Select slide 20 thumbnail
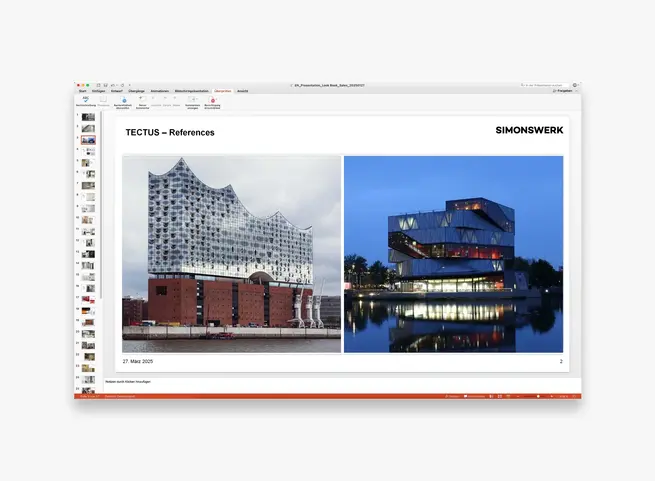 pos(88,334)
